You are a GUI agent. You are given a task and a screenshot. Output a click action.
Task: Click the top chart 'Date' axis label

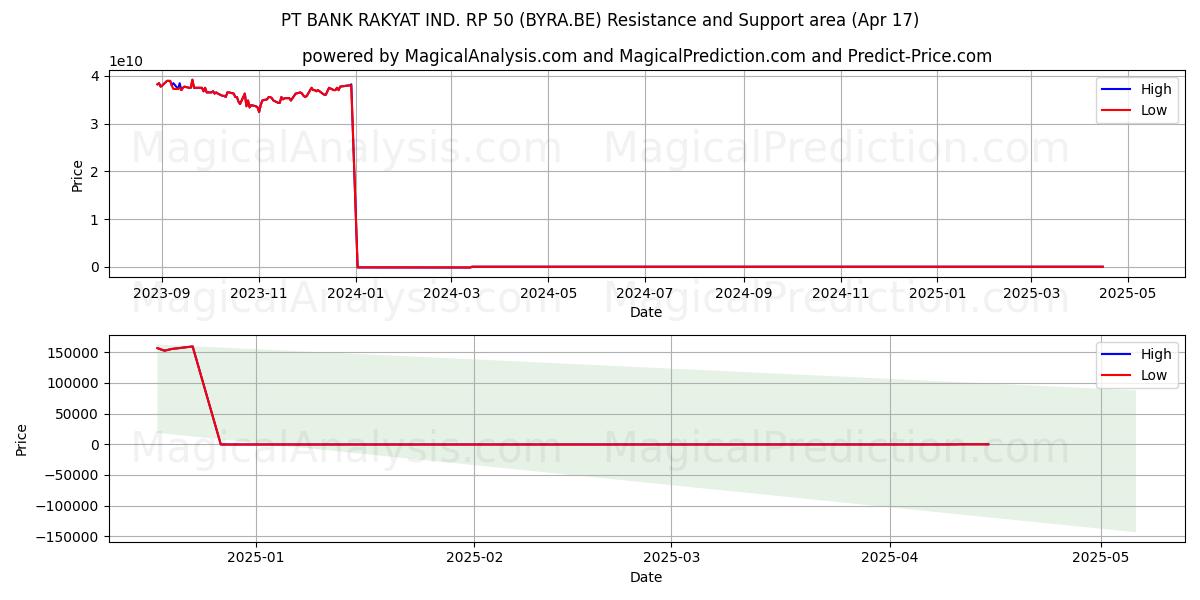tap(646, 312)
